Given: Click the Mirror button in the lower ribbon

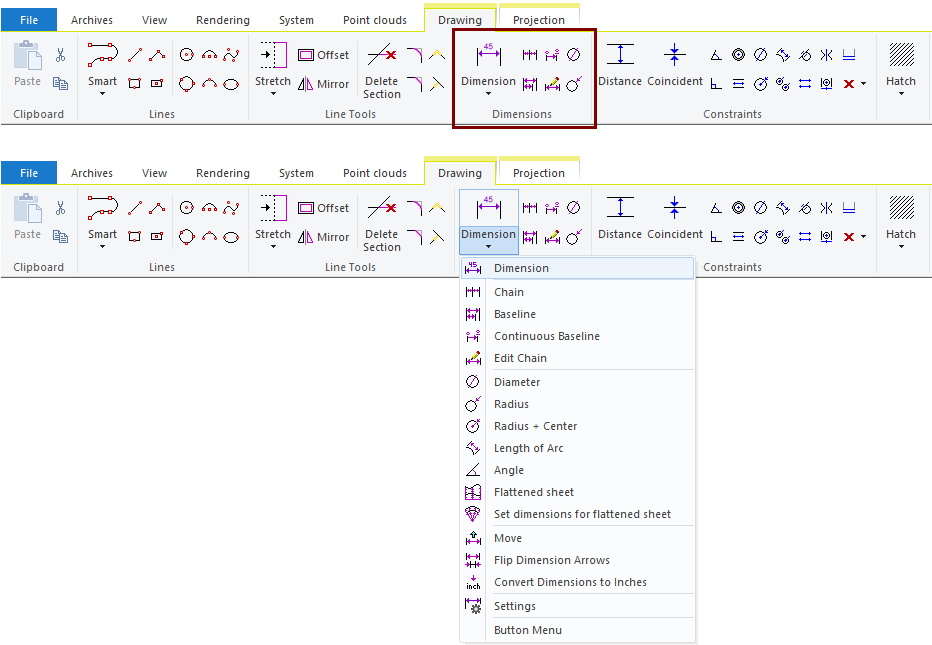Looking at the screenshot, I should point(323,237).
